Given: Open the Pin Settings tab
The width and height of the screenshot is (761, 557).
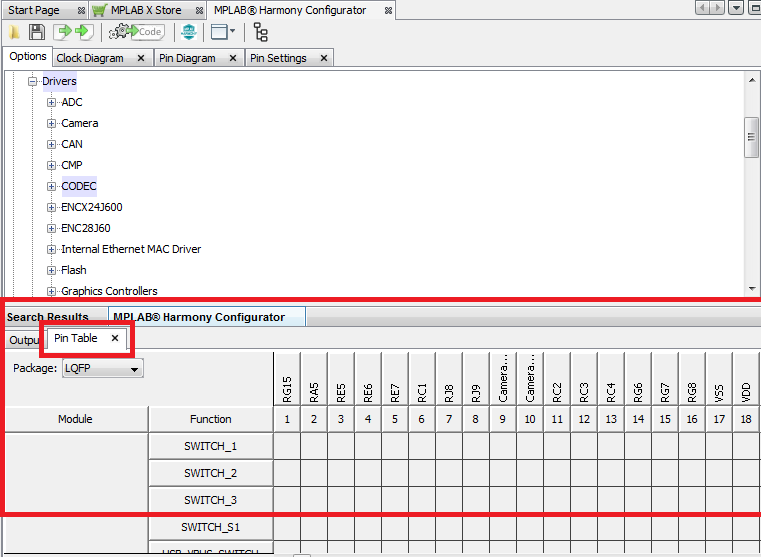Looking at the screenshot, I should pyautogui.click(x=278, y=58).
